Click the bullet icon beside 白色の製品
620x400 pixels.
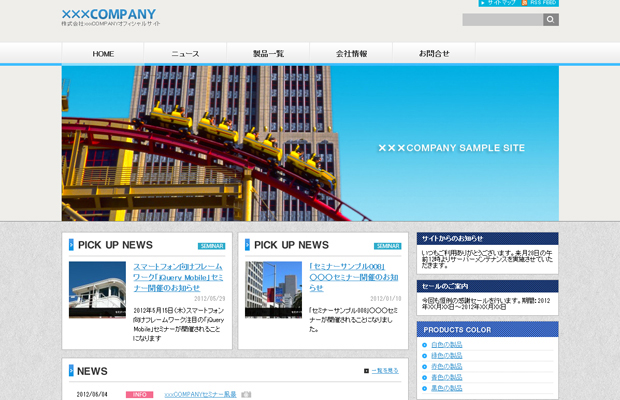click(x=425, y=345)
